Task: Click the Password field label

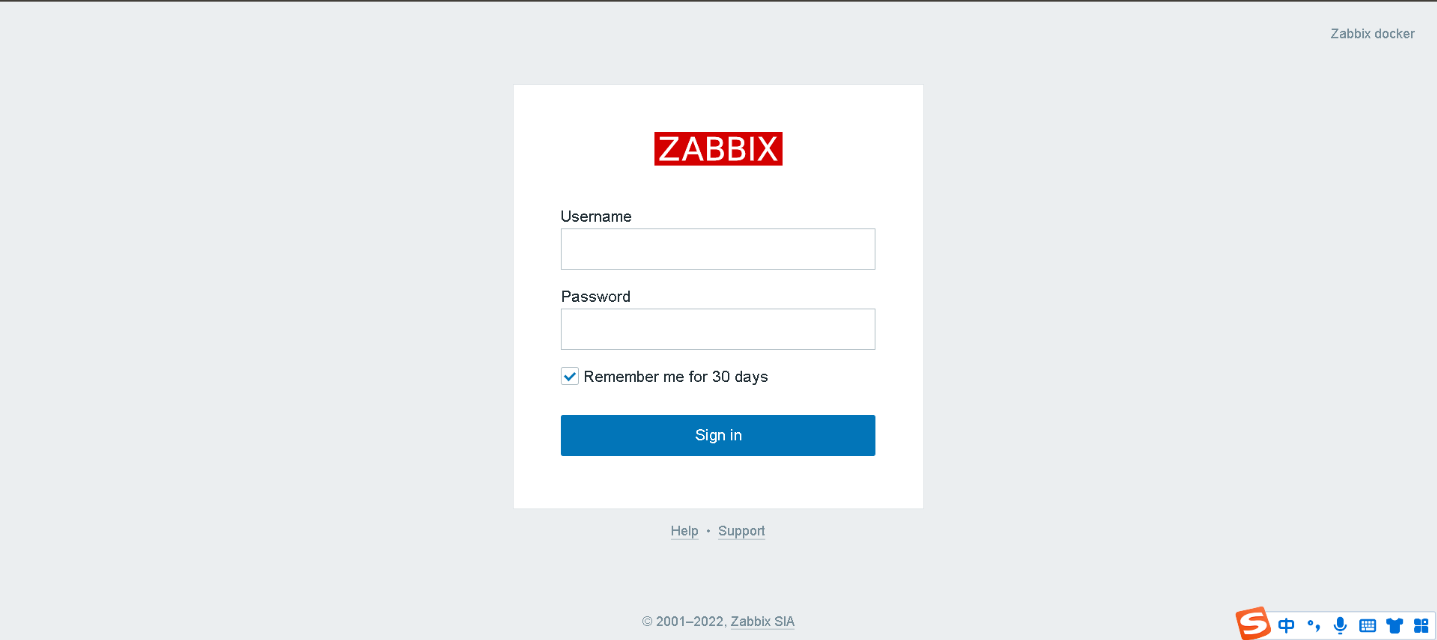Action: (595, 296)
